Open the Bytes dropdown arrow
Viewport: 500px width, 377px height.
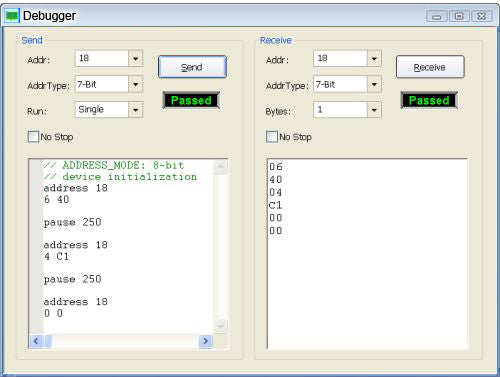pos(374,110)
